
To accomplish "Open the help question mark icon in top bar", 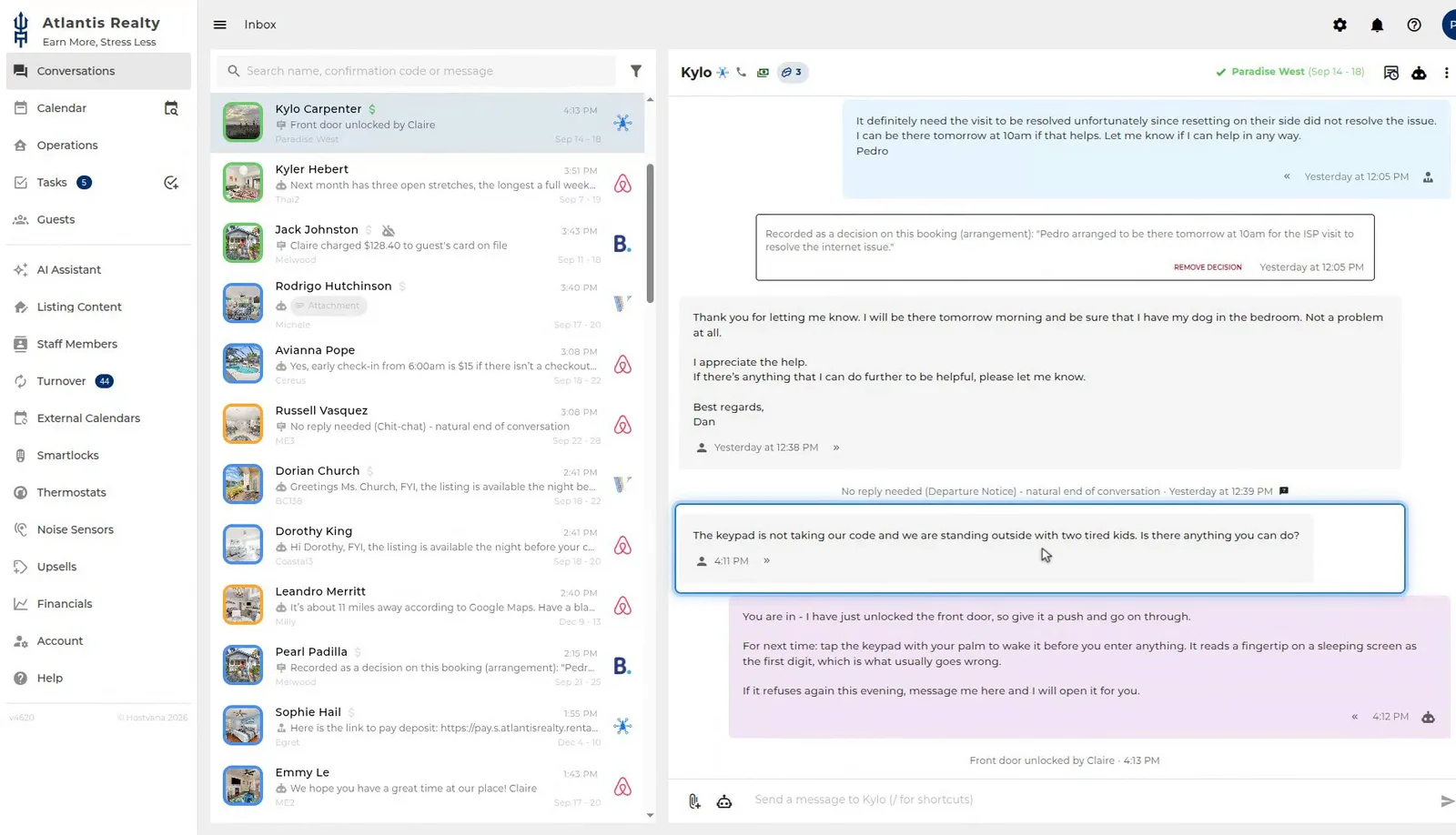I will [1414, 25].
